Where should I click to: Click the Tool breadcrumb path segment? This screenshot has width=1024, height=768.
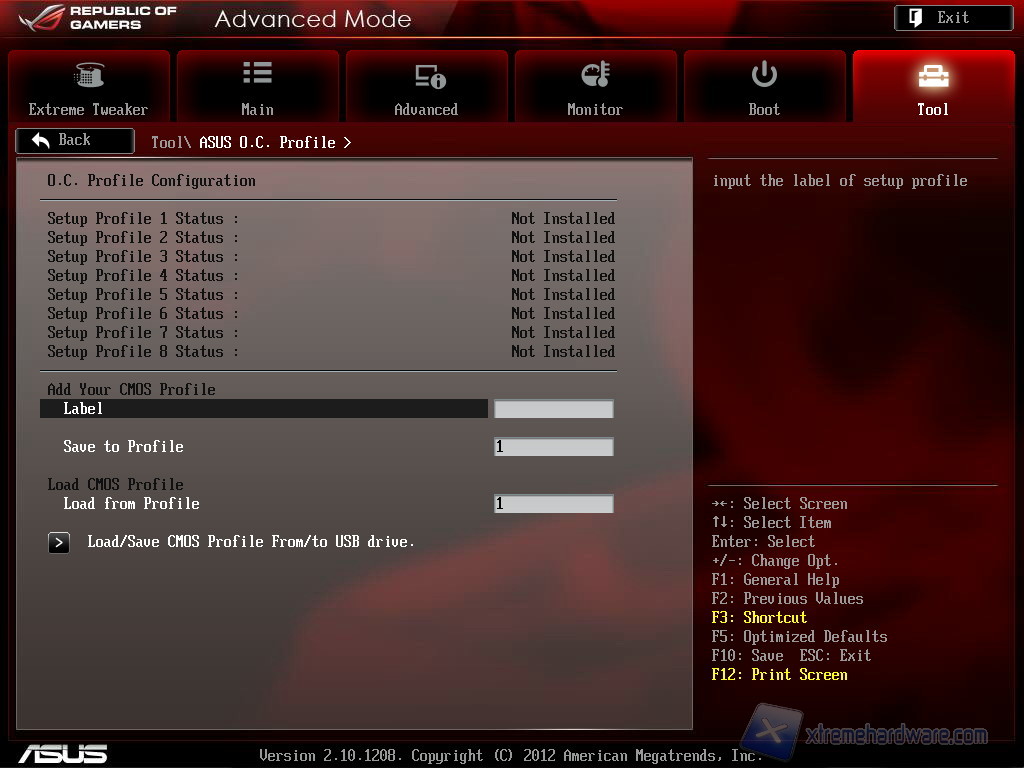(x=166, y=143)
